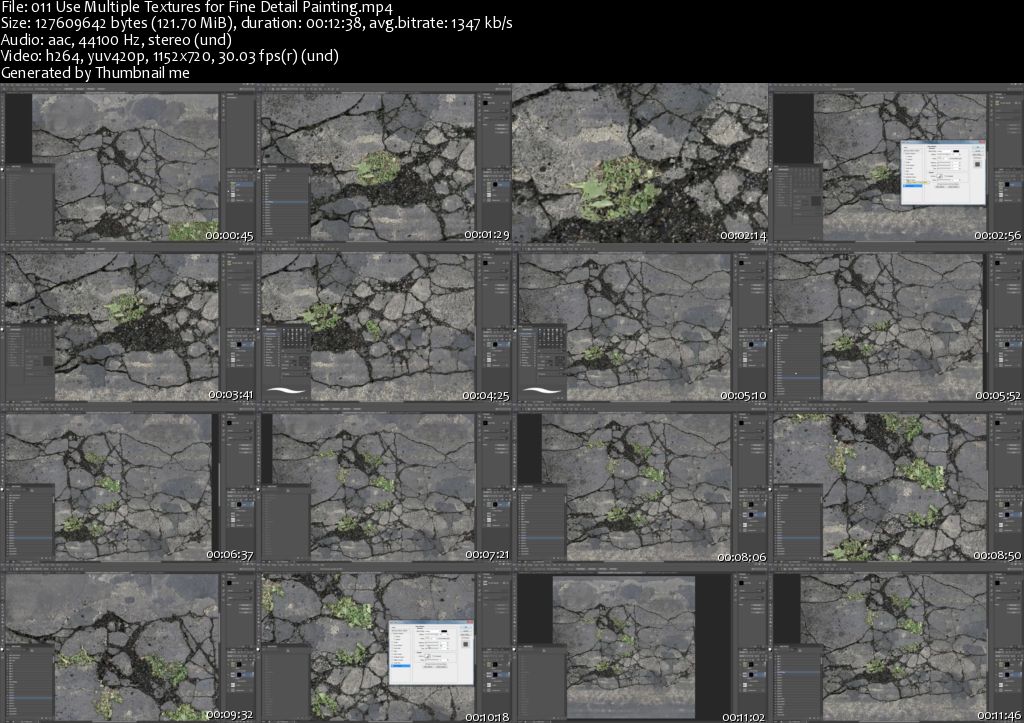Open the thumbnail frame stamped 00:11:46
The height and width of the screenshot is (723, 1024).
pyautogui.click(x=896, y=643)
